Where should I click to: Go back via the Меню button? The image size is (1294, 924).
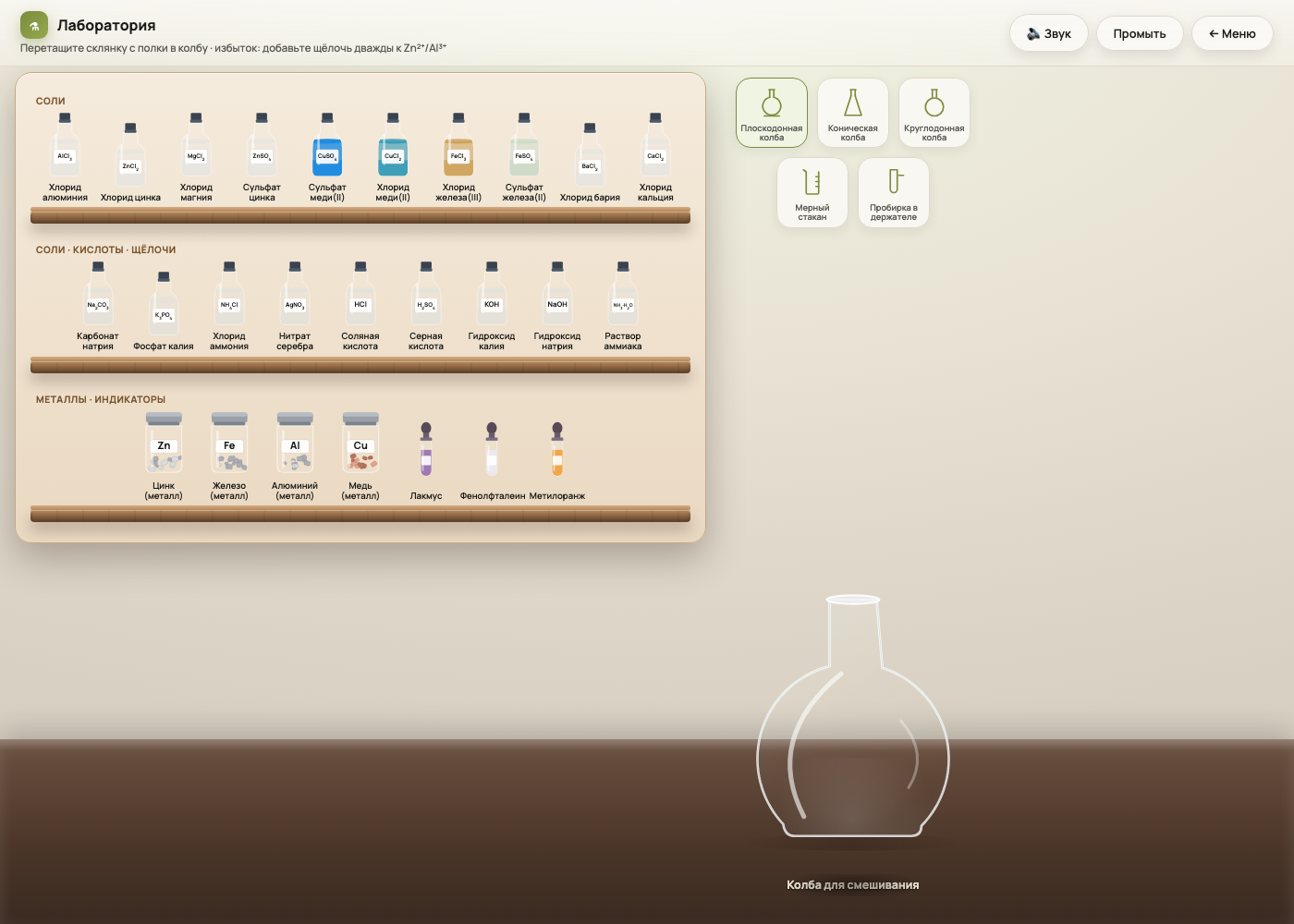1232,33
